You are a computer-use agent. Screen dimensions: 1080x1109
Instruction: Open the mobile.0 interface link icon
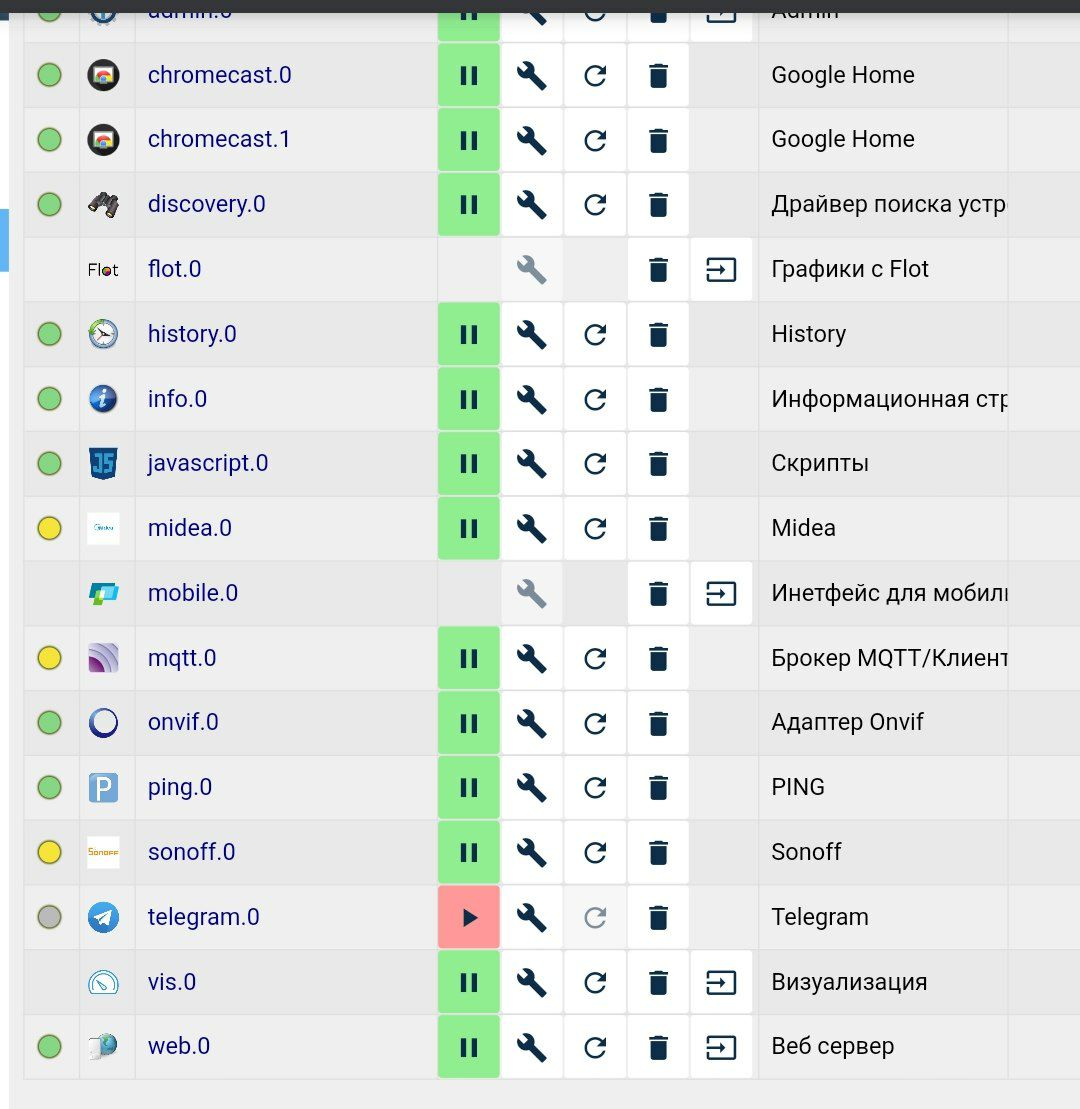pyautogui.click(x=721, y=593)
